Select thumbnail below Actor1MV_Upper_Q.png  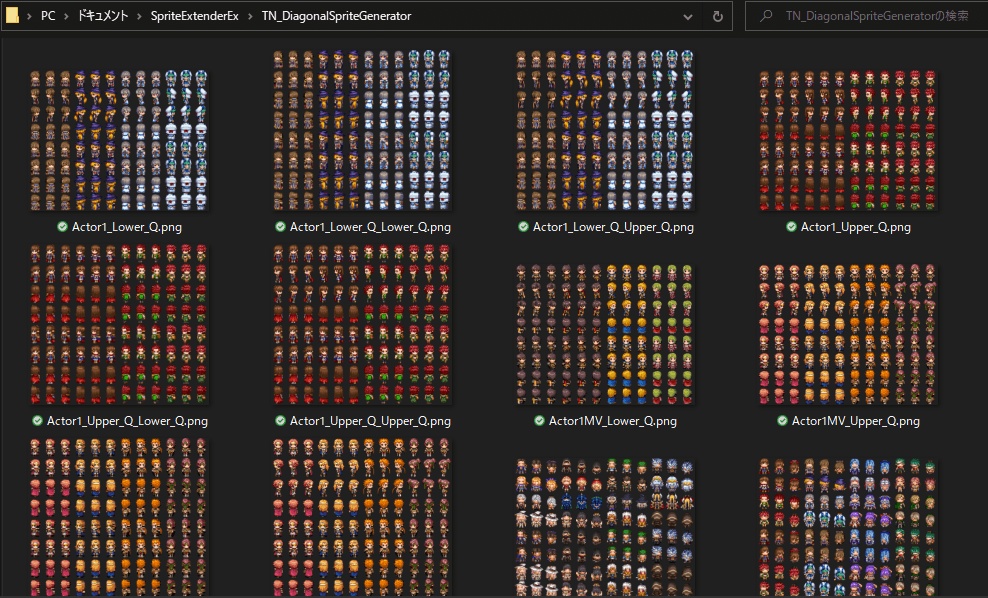[x=848, y=528]
